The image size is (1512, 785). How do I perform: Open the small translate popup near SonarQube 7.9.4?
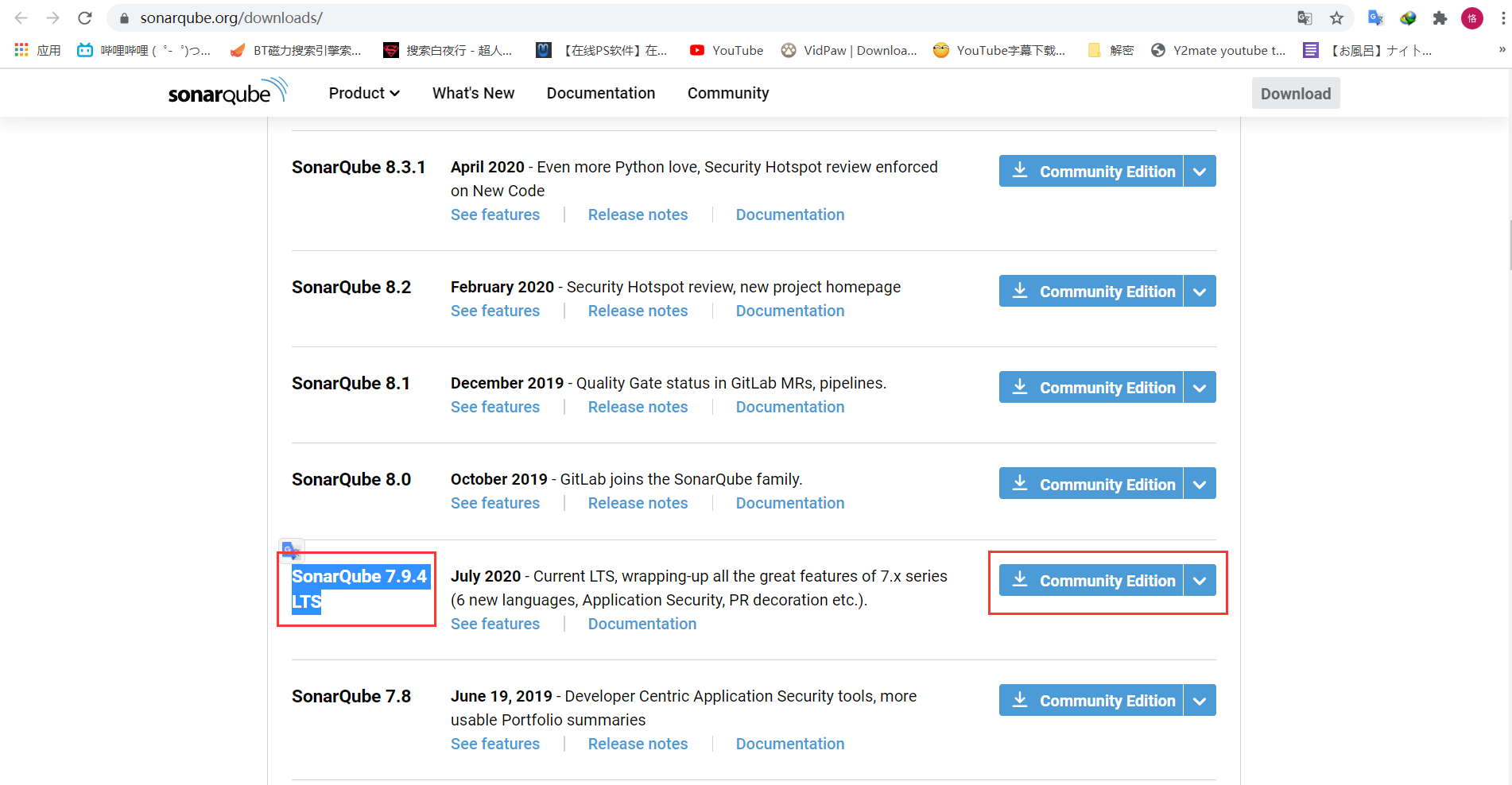point(291,549)
